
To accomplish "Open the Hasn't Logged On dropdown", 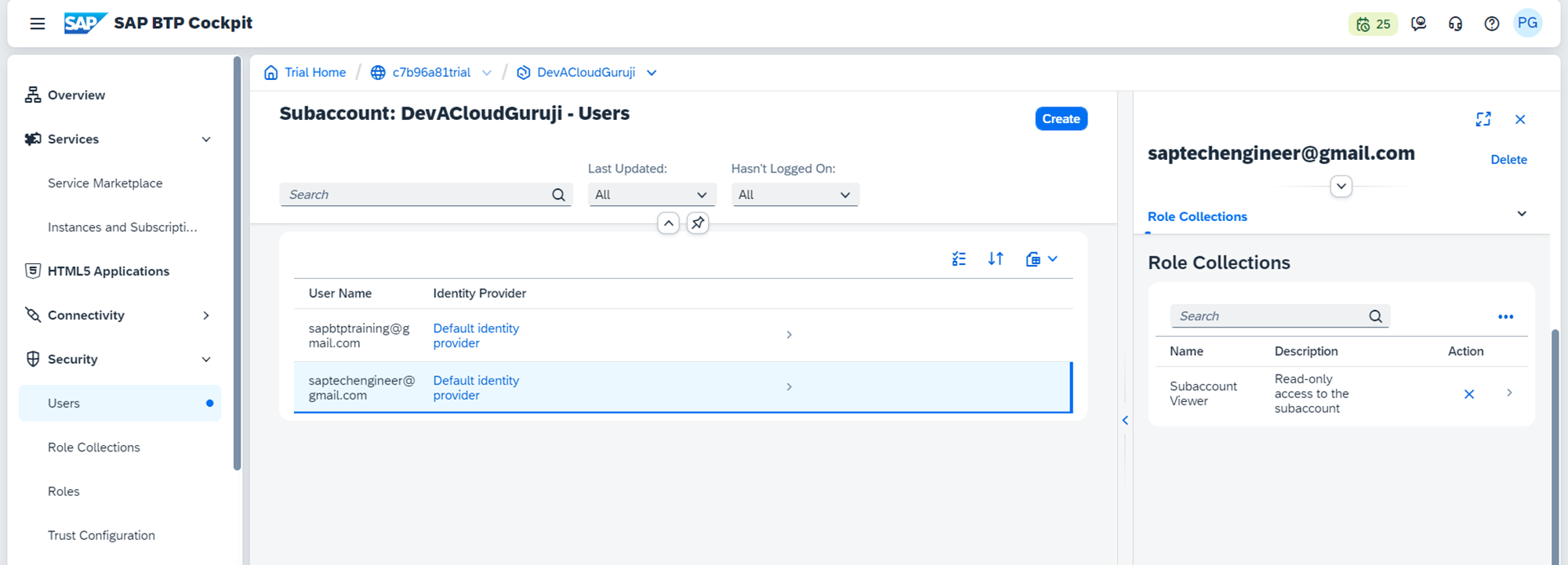I will (794, 194).
